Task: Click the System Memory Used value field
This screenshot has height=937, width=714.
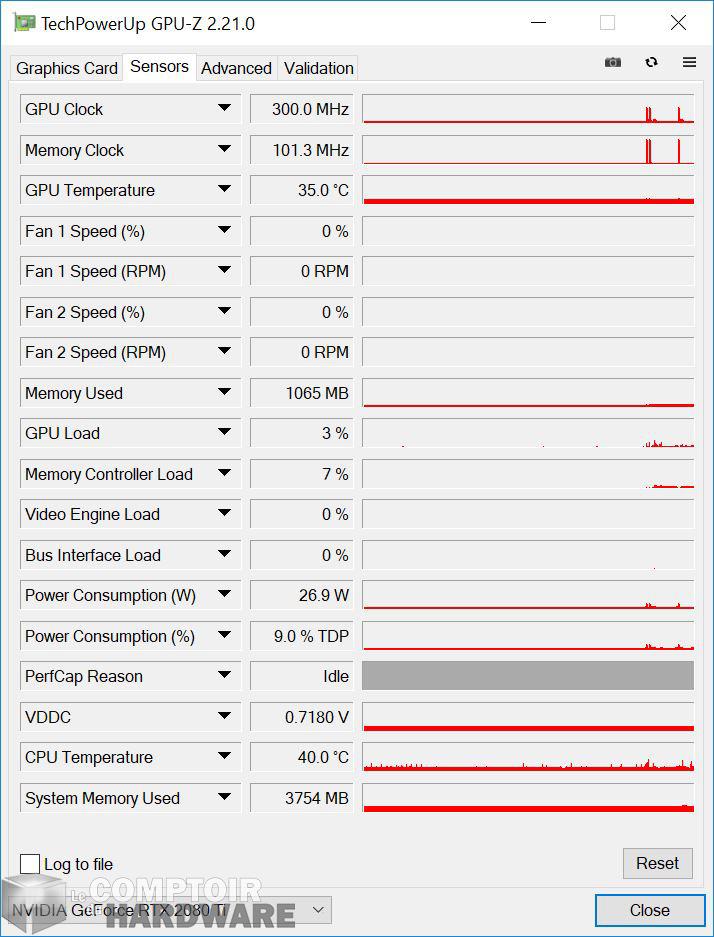Action: coord(301,798)
